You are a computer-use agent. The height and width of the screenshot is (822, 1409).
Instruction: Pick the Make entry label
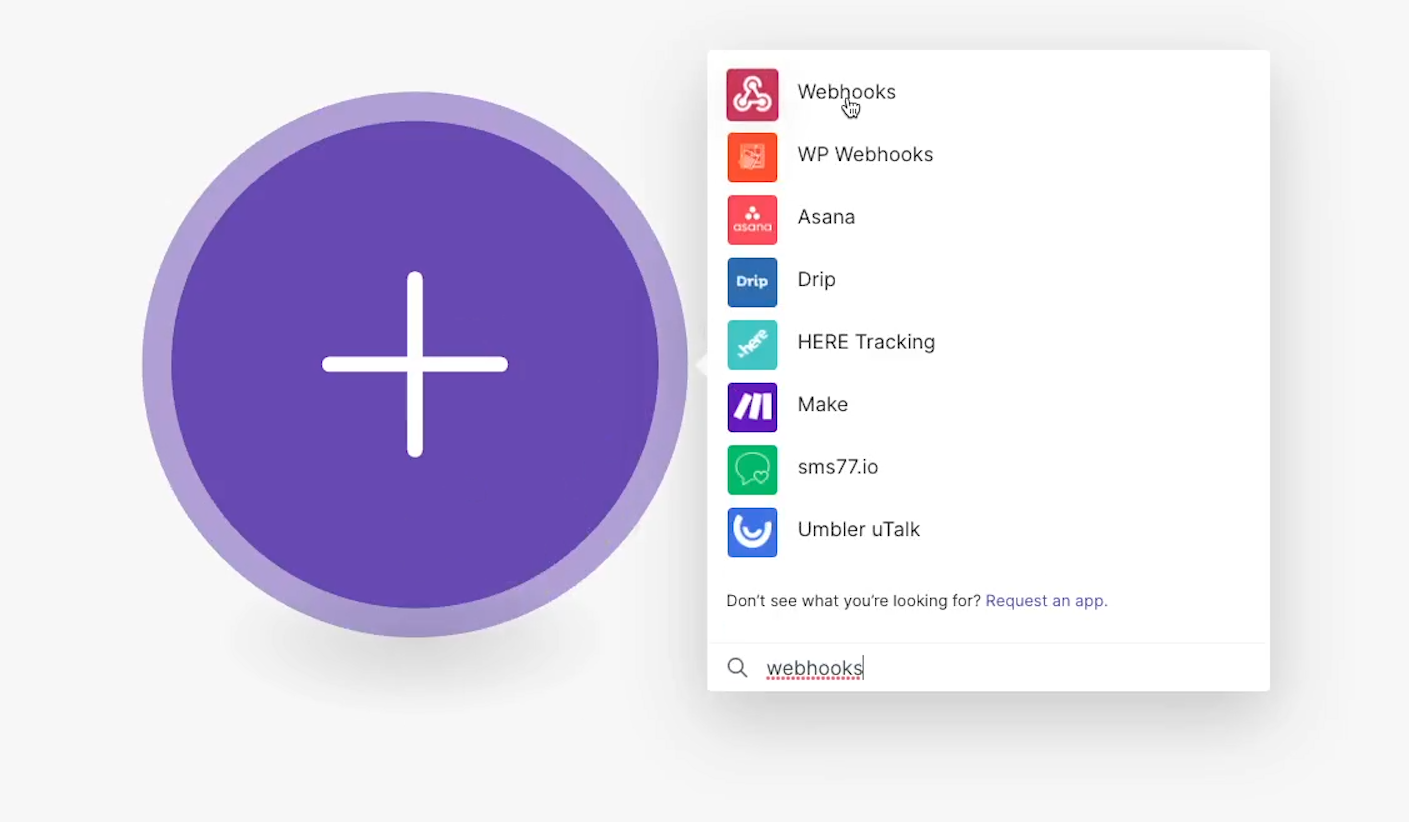(822, 404)
